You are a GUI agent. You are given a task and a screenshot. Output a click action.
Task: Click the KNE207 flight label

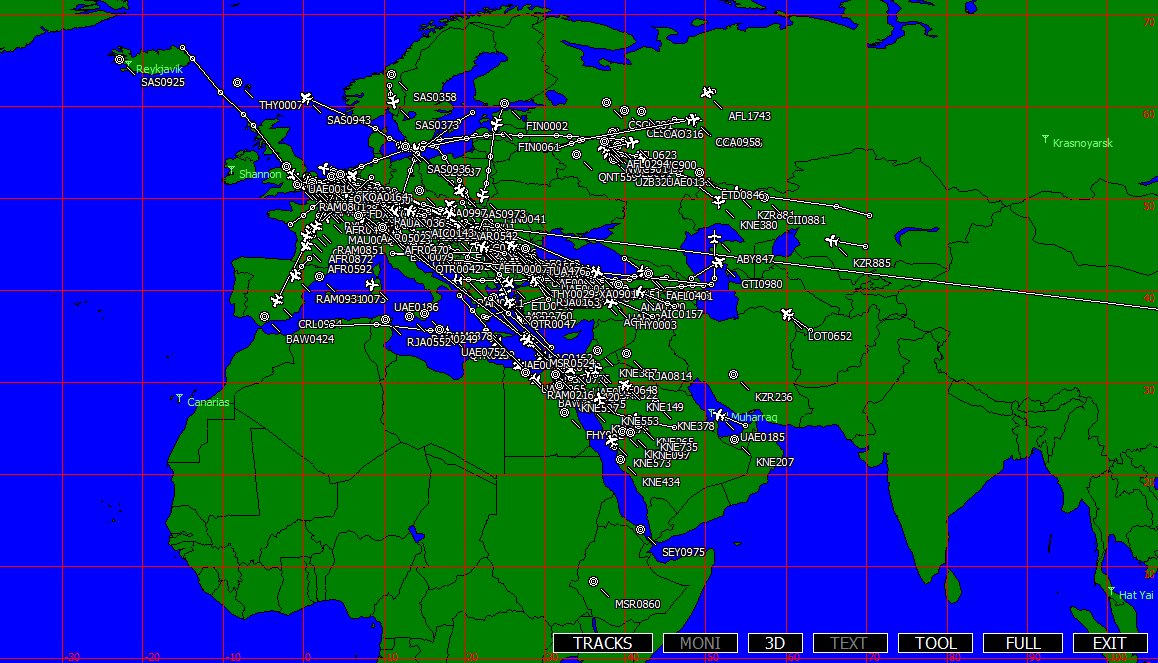775,462
